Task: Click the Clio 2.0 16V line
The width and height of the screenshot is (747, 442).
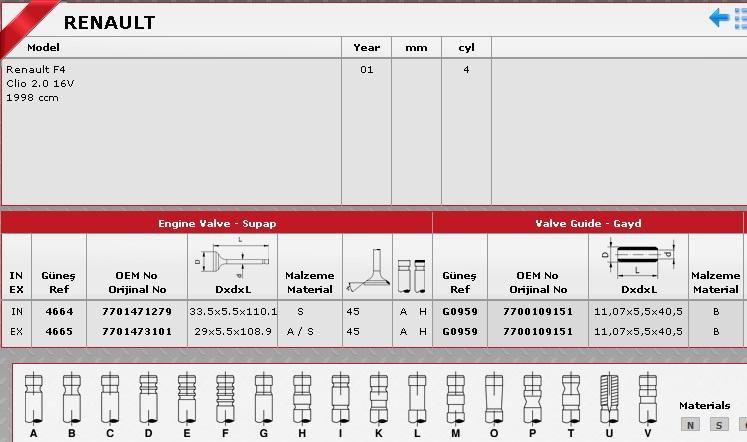Action: (40, 83)
